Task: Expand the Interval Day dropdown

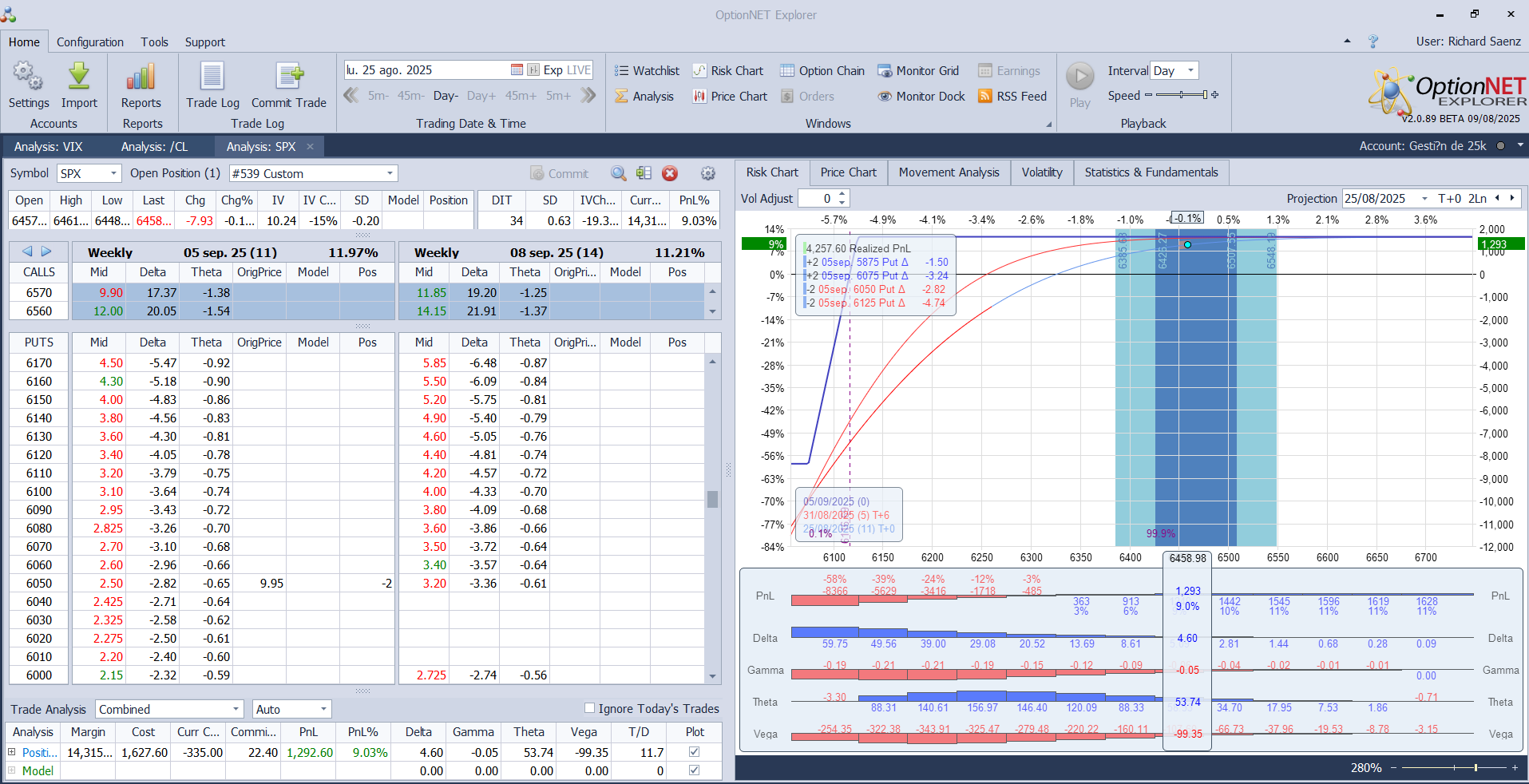Action: 1190,71
